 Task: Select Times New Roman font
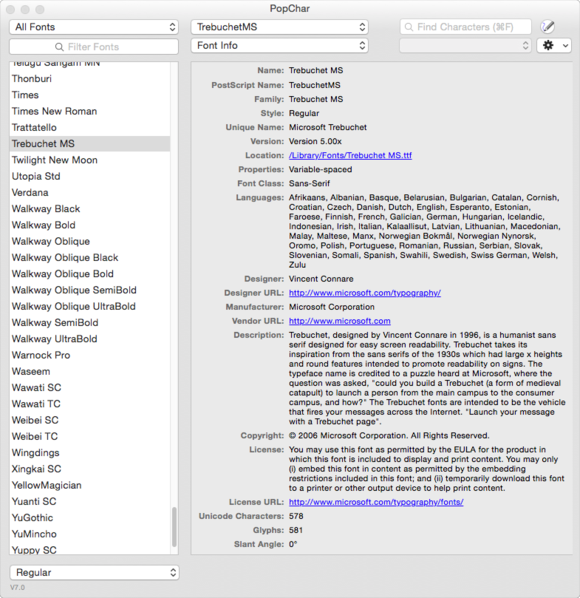tap(90, 111)
